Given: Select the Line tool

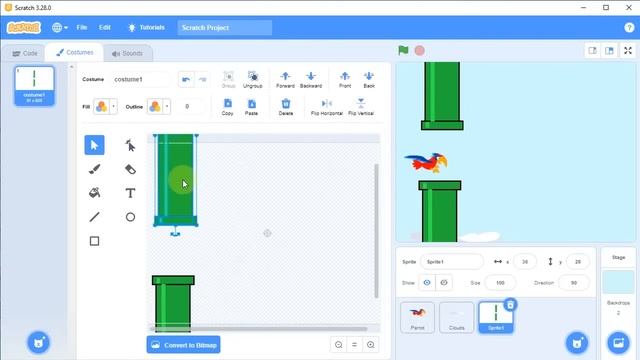Looking at the screenshot, I should [x=94, y=217].
